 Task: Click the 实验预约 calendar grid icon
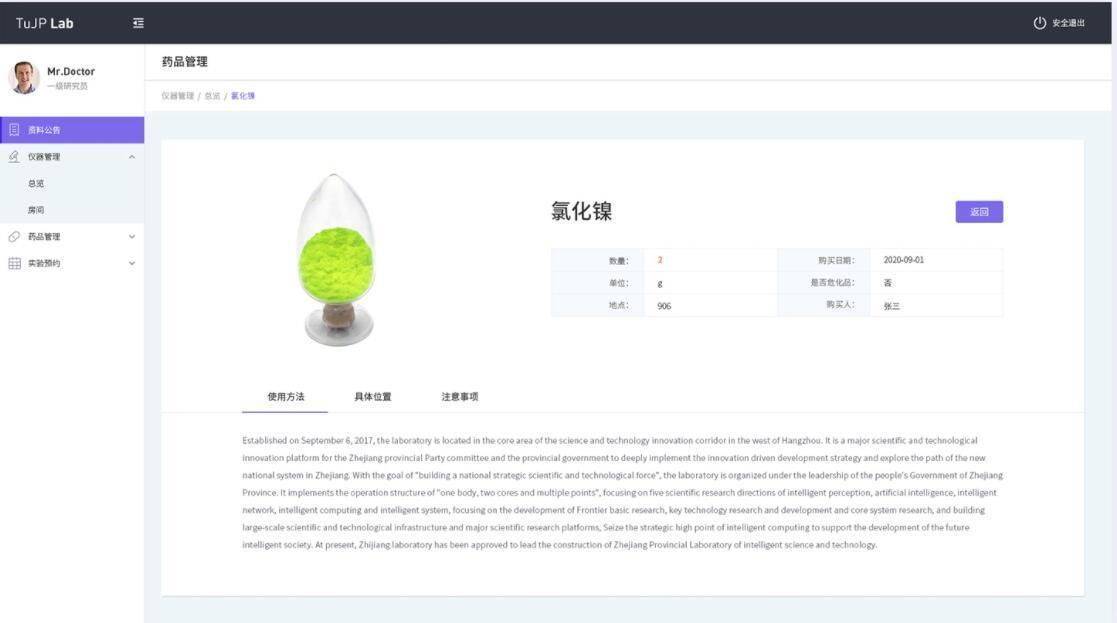coord(14,264)
